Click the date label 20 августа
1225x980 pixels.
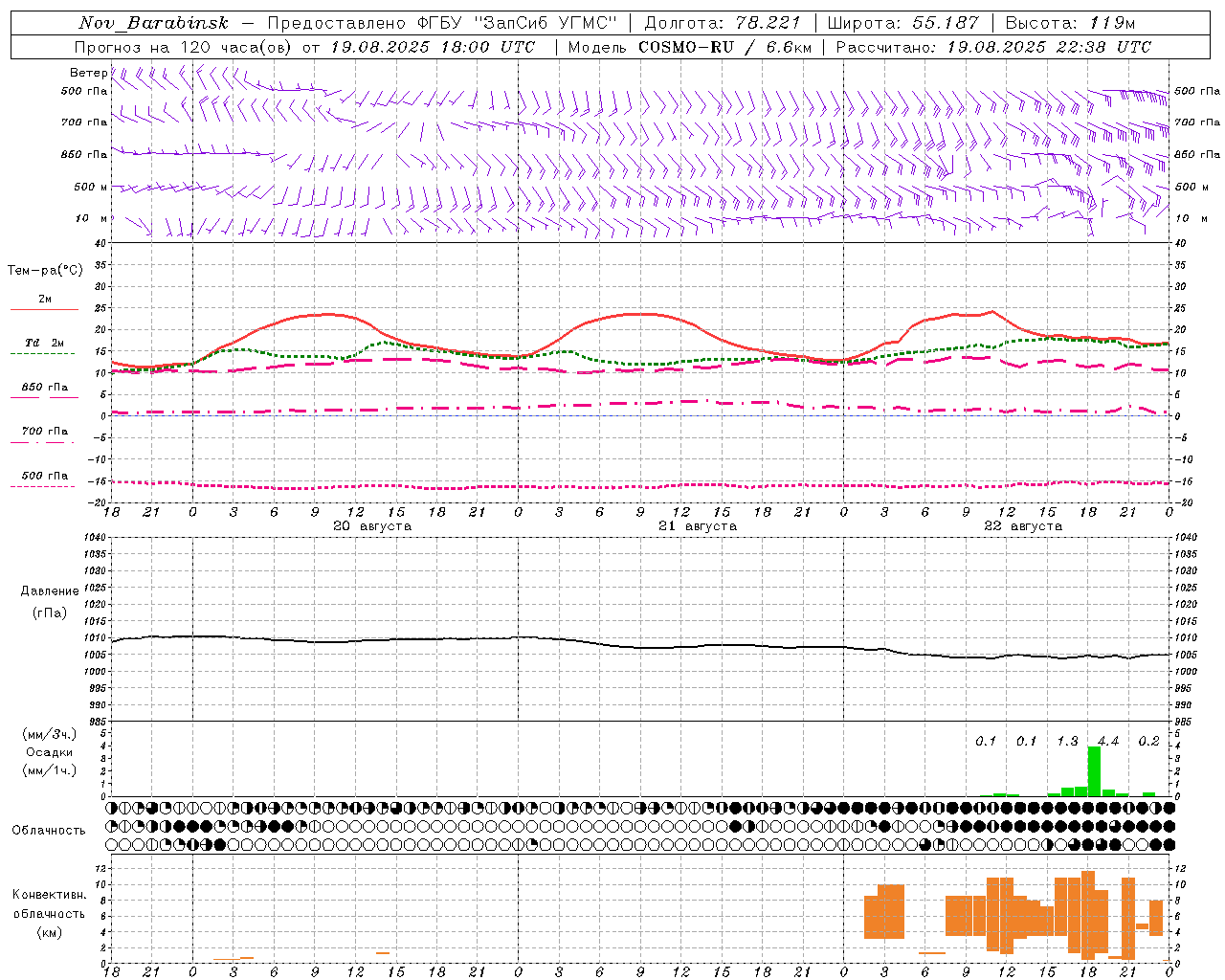click(x=372, y=526)
